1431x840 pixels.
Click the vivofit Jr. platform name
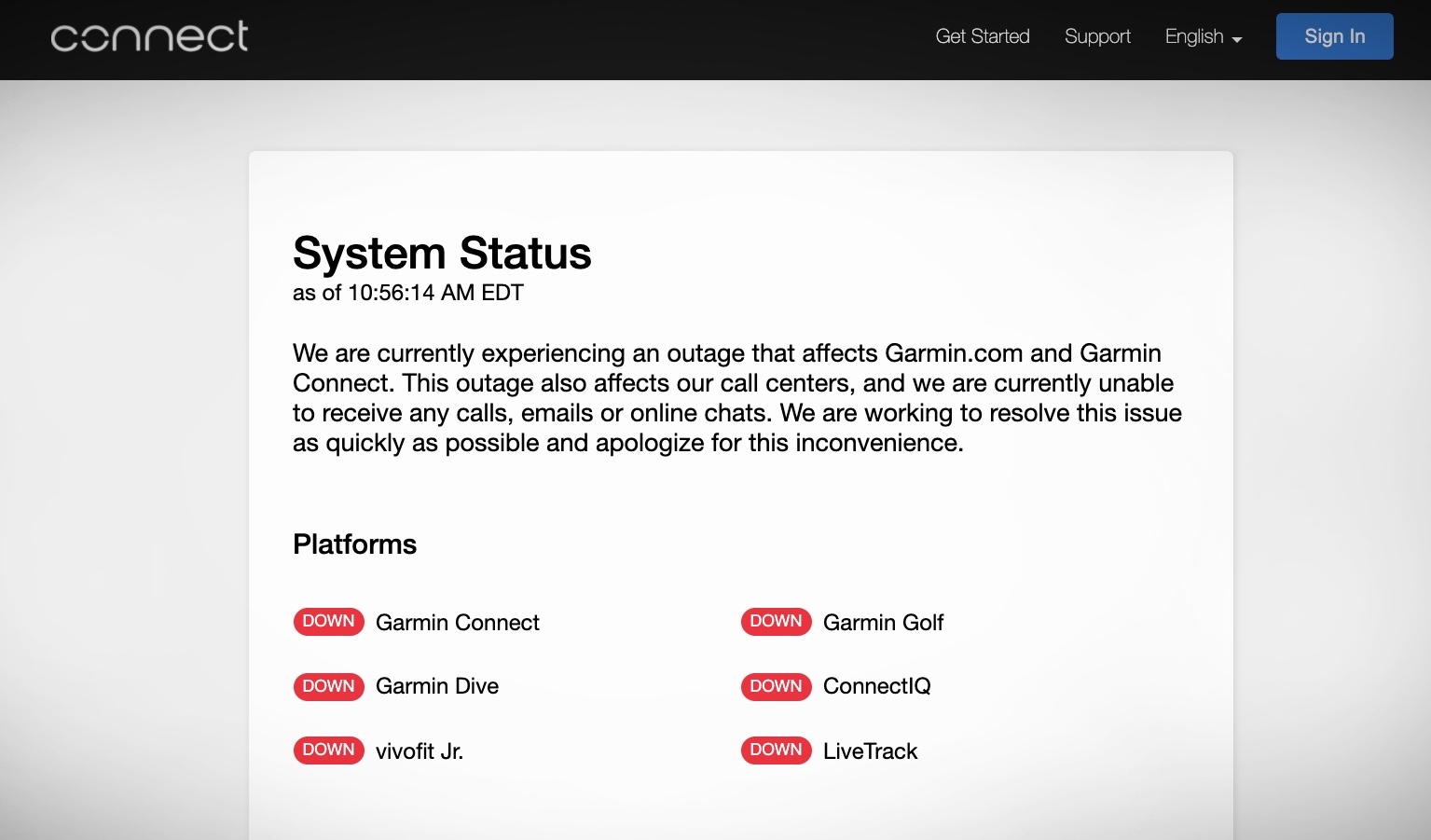pyautogui.click(x=420, y=751)
